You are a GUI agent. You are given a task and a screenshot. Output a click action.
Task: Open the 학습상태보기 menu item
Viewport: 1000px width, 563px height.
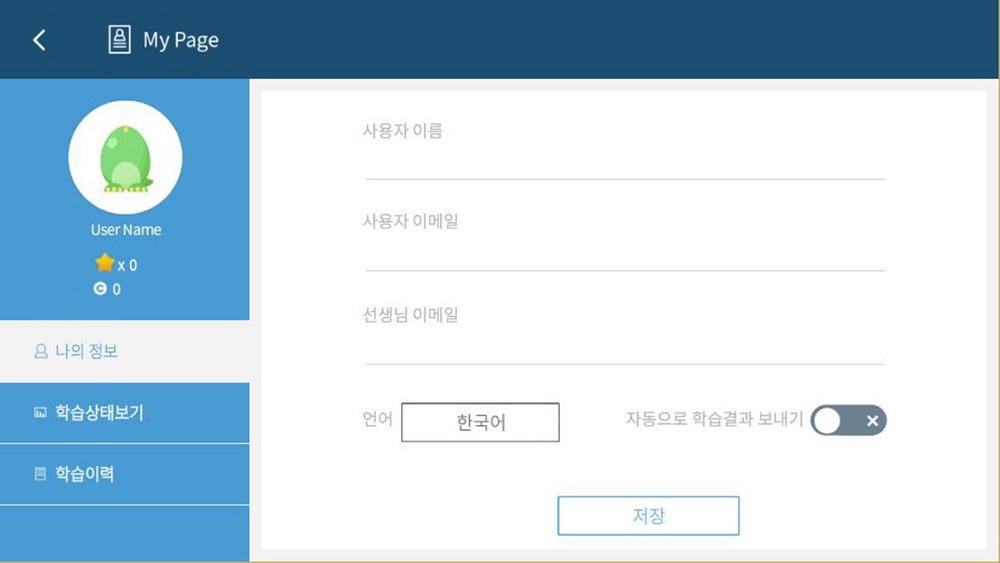click(124, 413)
